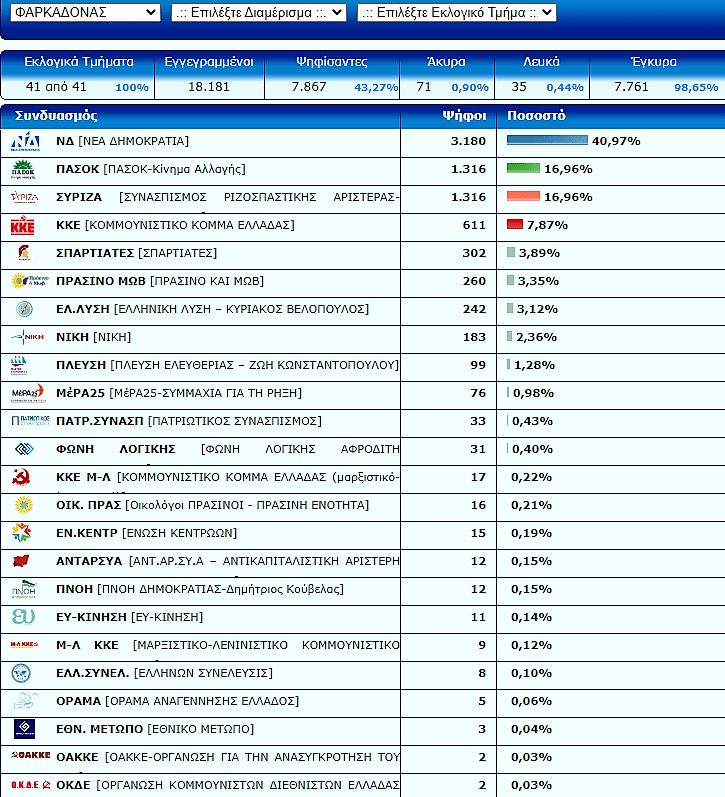The height and width of the screenshot is (797, 725).
Task: Click the red ΚΚΕ party logo
Action: click(x=23, y=226)
